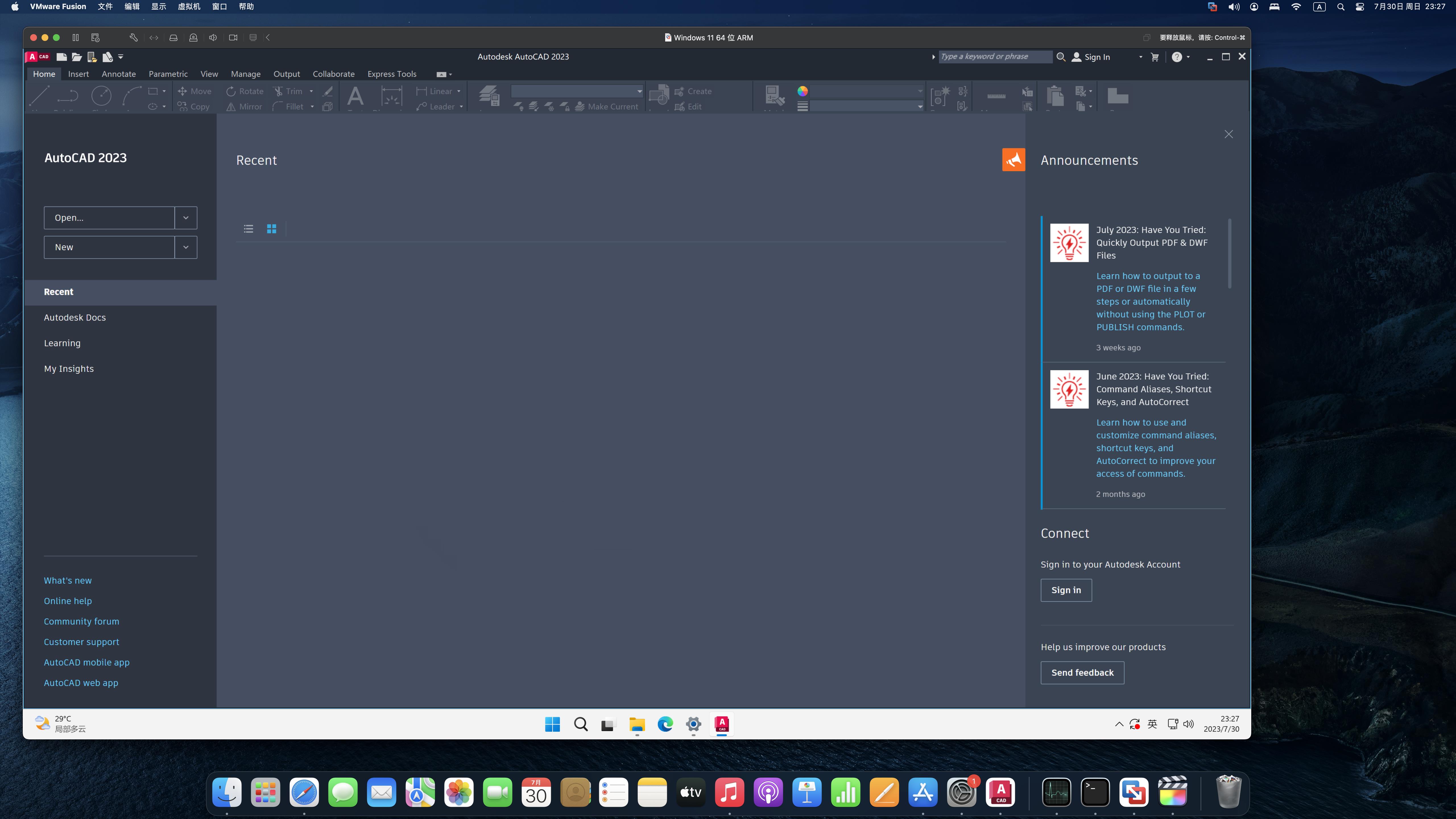Click the object color wheel swatch

(x=803, y=91)
